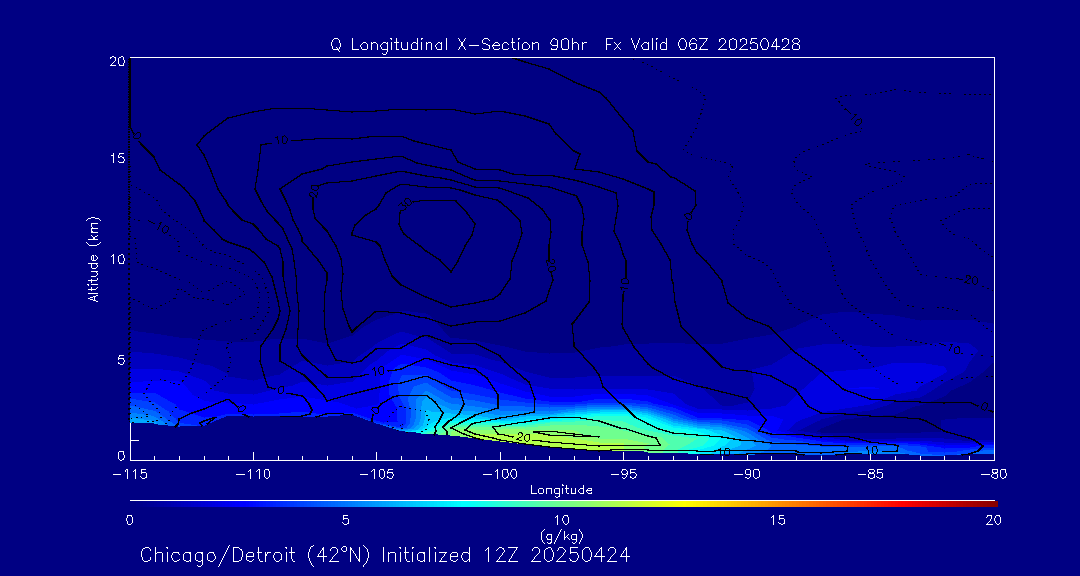Click the -90 longitude tick label
The height and width of the screenshot is (576, 1080).
point(747,475)
